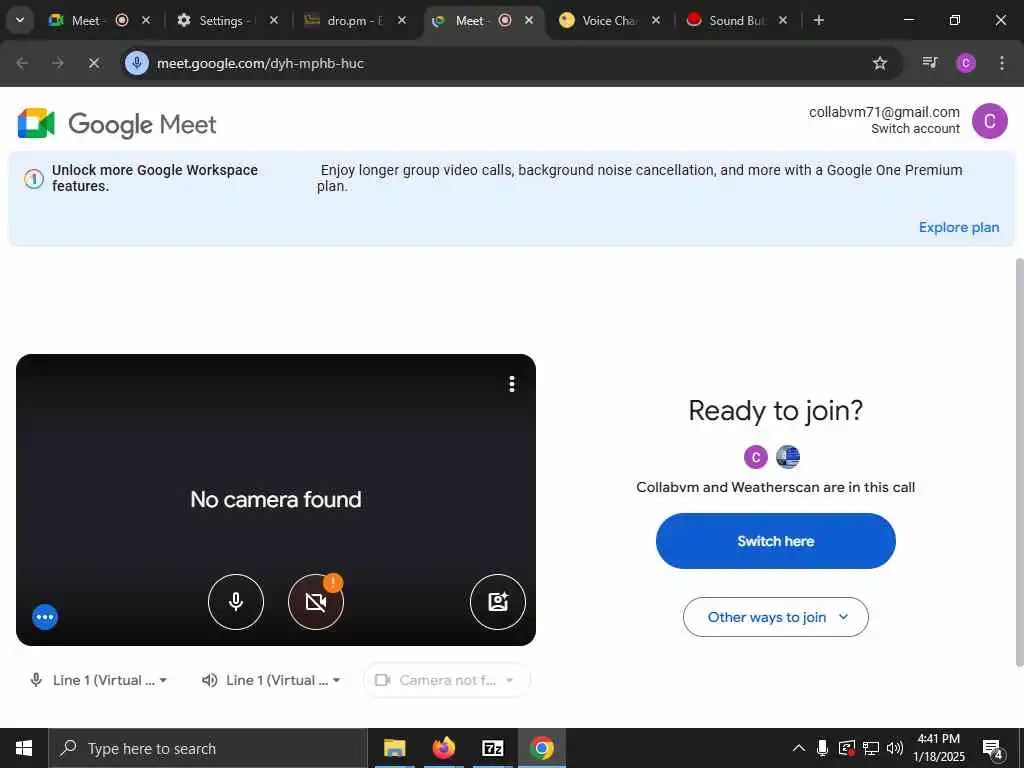Viewport: 1024px width, 768px height.
Task: Click the blue three-dot bubble icon
Action: [x=45, y=616]
